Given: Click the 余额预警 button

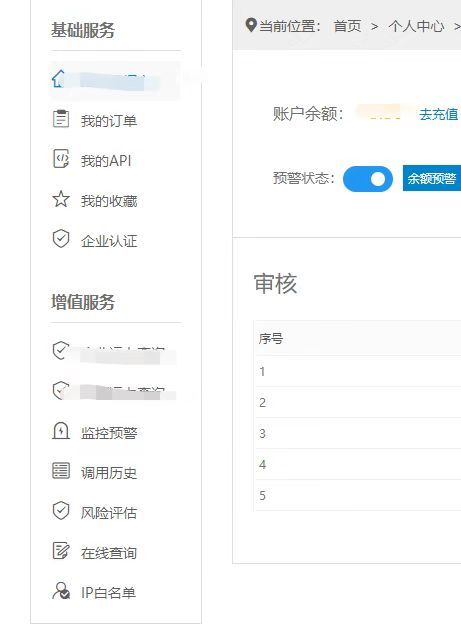Looking at the screenshot, I should 432,178.
